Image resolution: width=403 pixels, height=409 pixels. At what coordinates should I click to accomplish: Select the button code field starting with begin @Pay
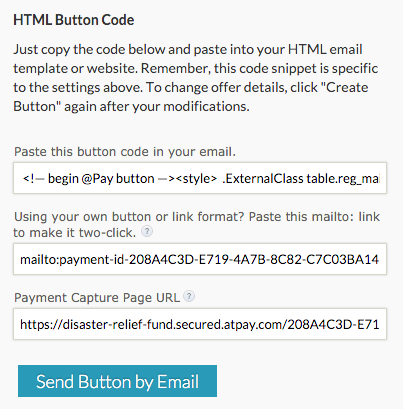[200, 178]
